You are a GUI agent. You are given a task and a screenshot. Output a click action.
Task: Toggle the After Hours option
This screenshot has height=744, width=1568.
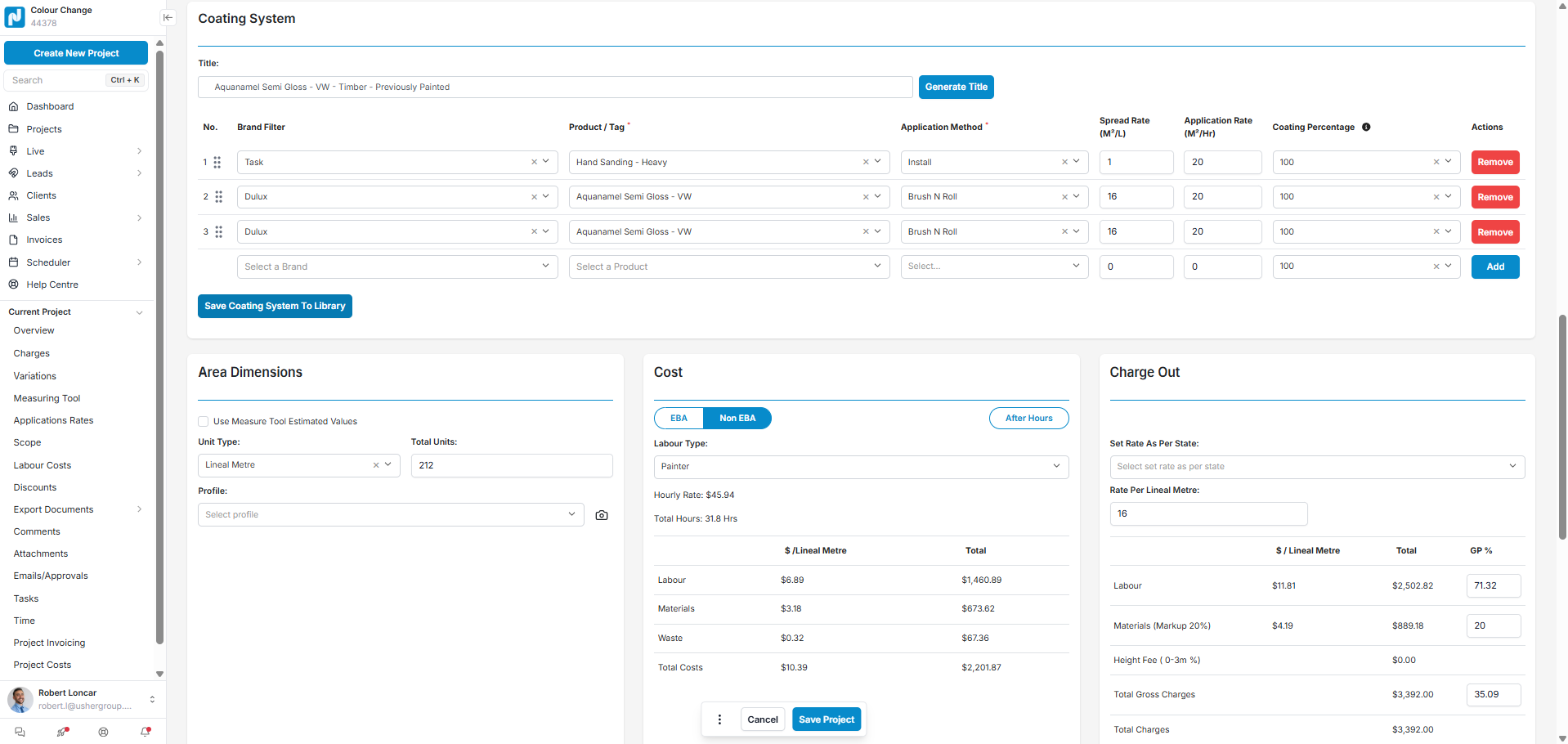click(1028, 419)
